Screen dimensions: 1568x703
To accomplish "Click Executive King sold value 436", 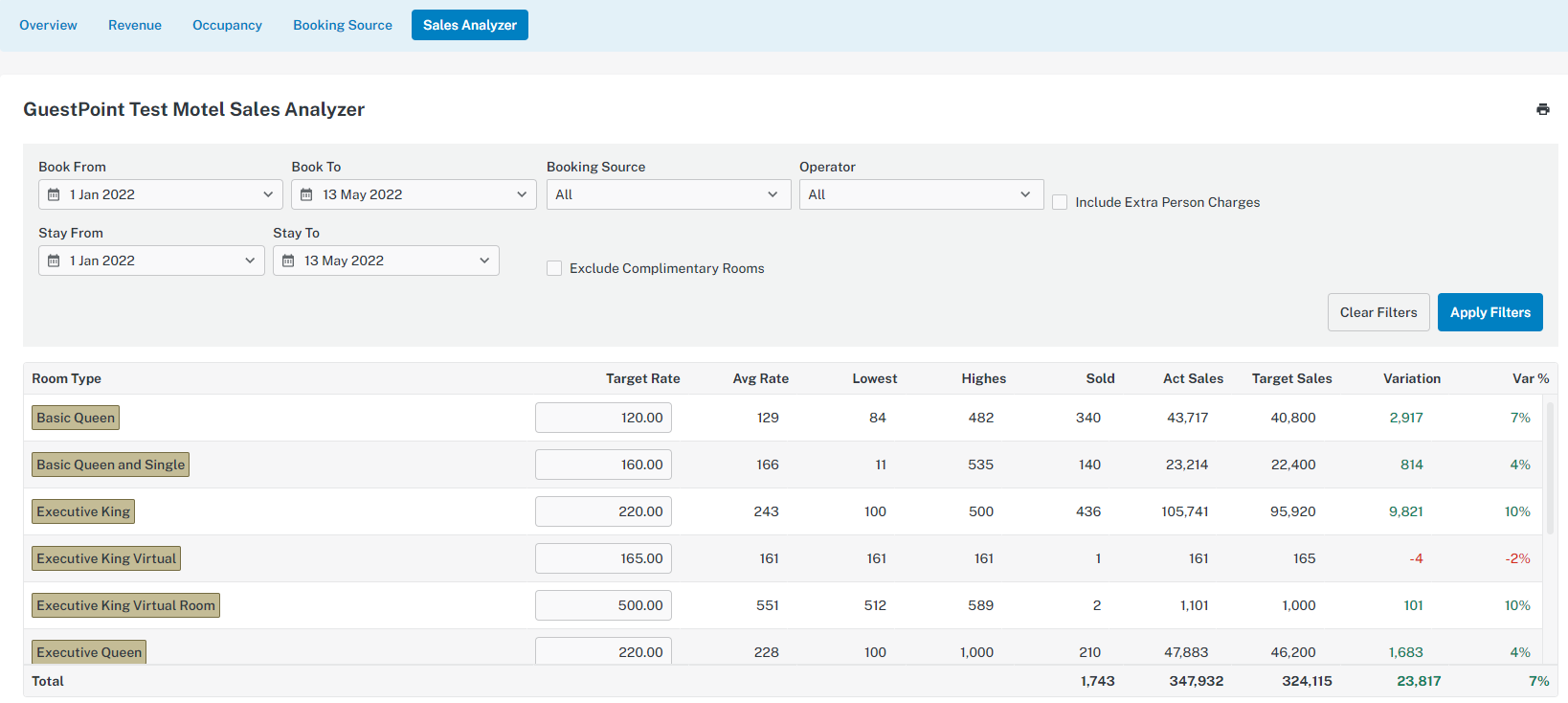I will [x=1088, y=511].
